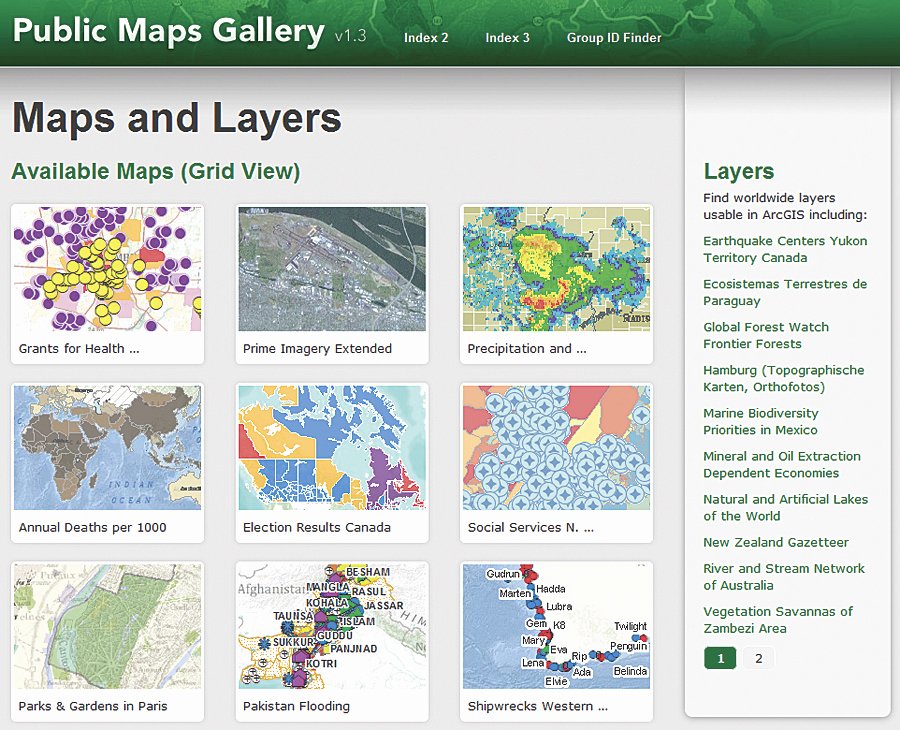Open Social Services map thumbnail
This screenshot has width=900, height=730.
[556, 448]
